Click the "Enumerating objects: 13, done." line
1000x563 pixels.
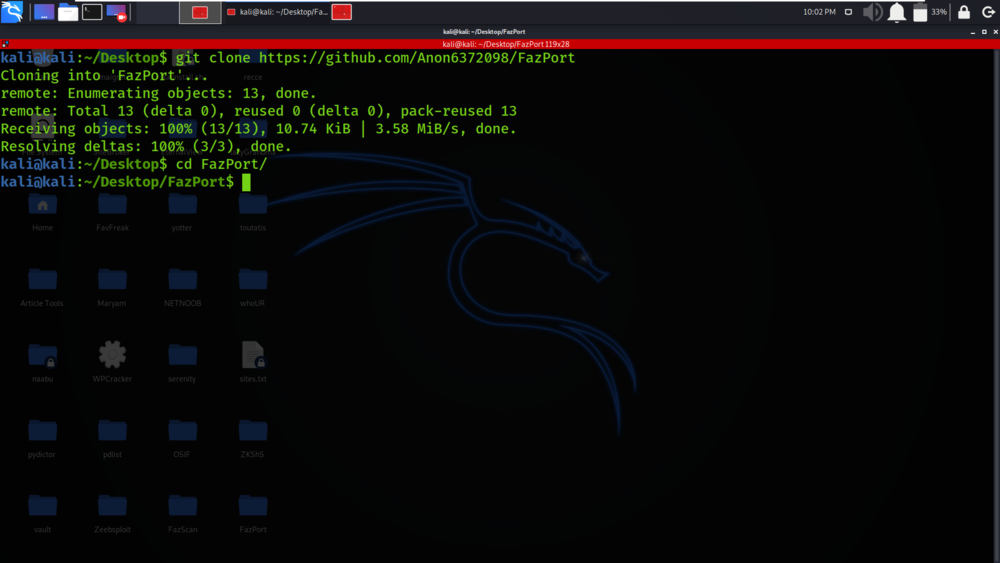tap(158, 93)
